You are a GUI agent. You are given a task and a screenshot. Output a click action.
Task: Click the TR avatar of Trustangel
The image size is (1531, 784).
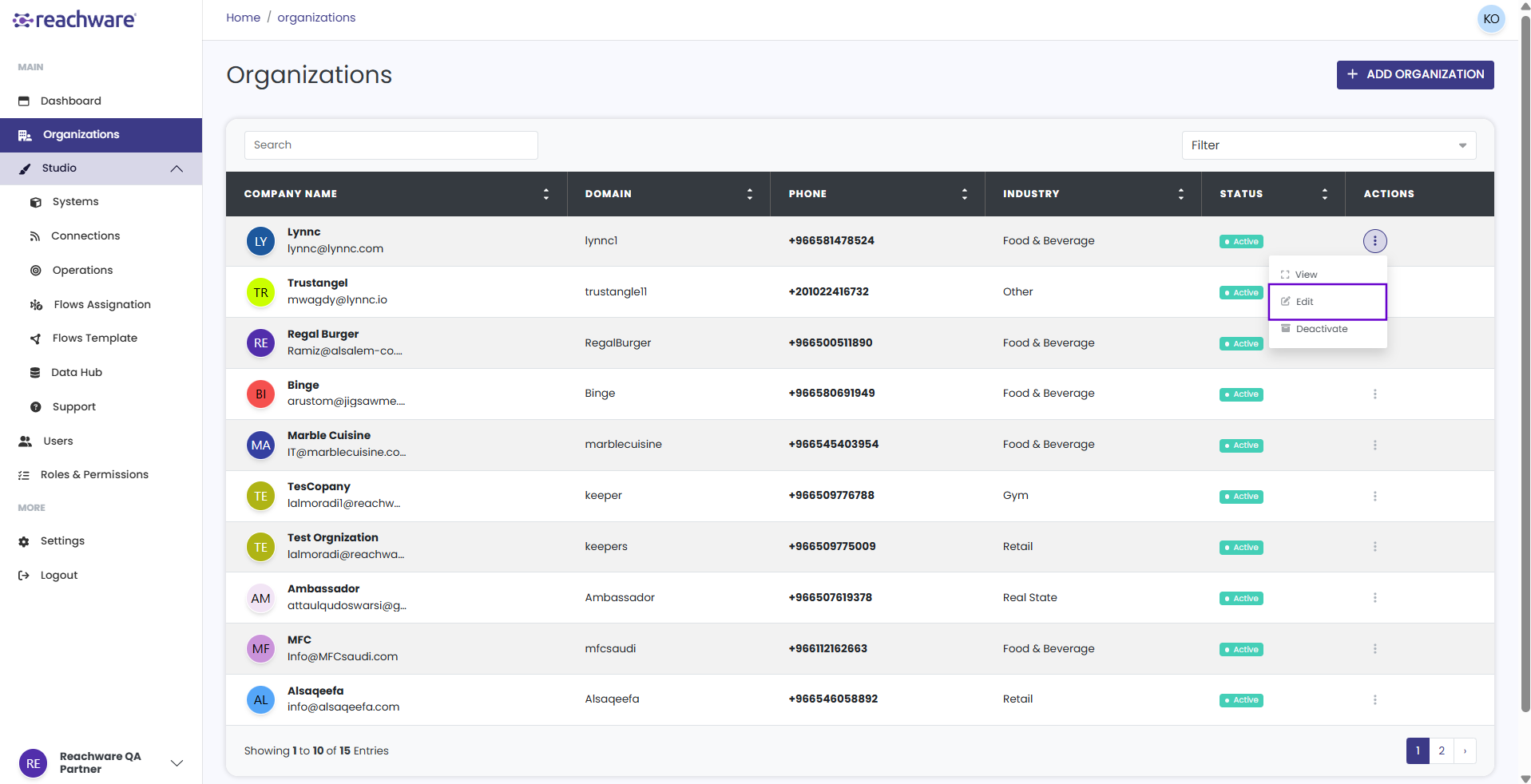tap(260, 292)
